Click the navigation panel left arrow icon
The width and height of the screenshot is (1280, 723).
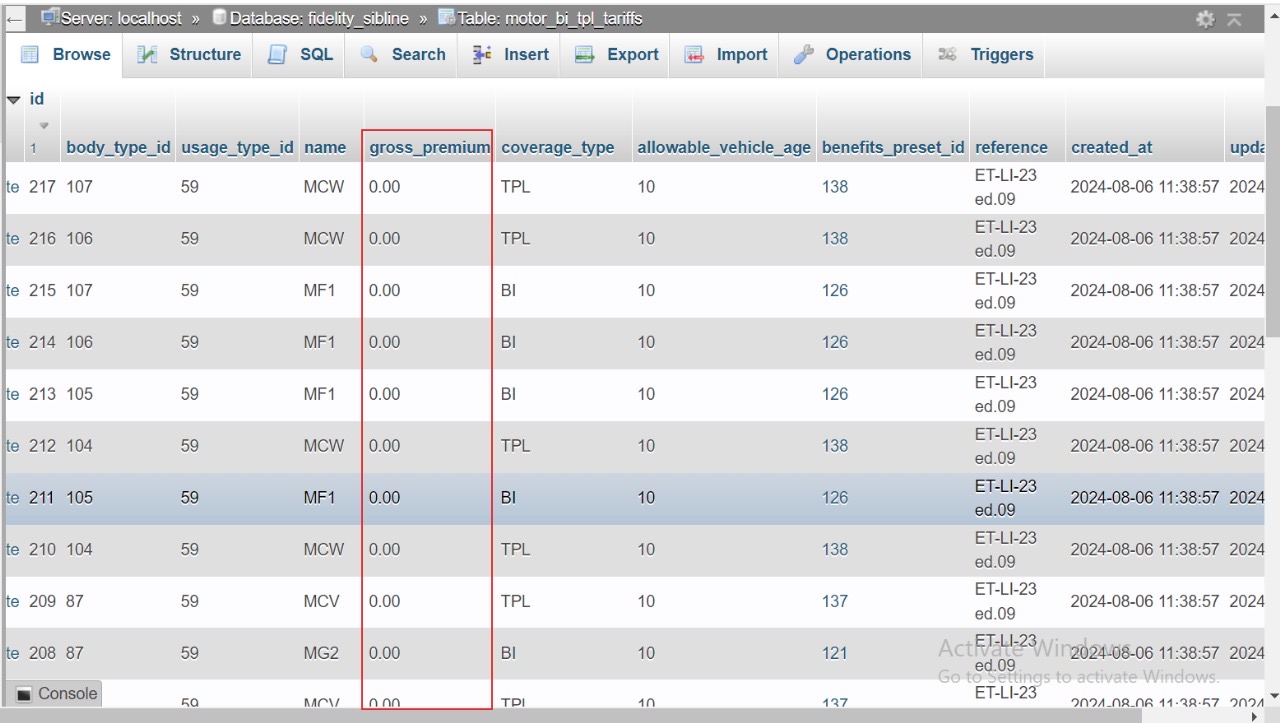click(15, 18)
